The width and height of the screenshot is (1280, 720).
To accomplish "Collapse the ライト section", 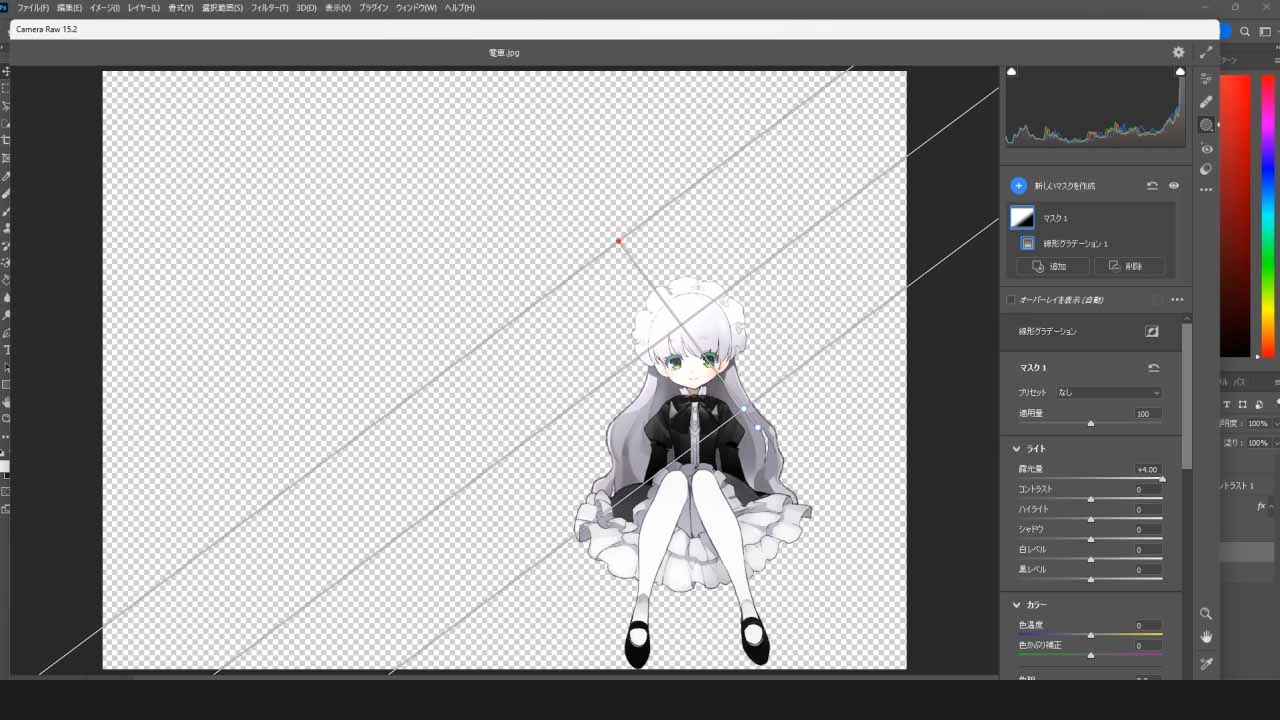I will pyautogui.click(x=1016, y=449).
